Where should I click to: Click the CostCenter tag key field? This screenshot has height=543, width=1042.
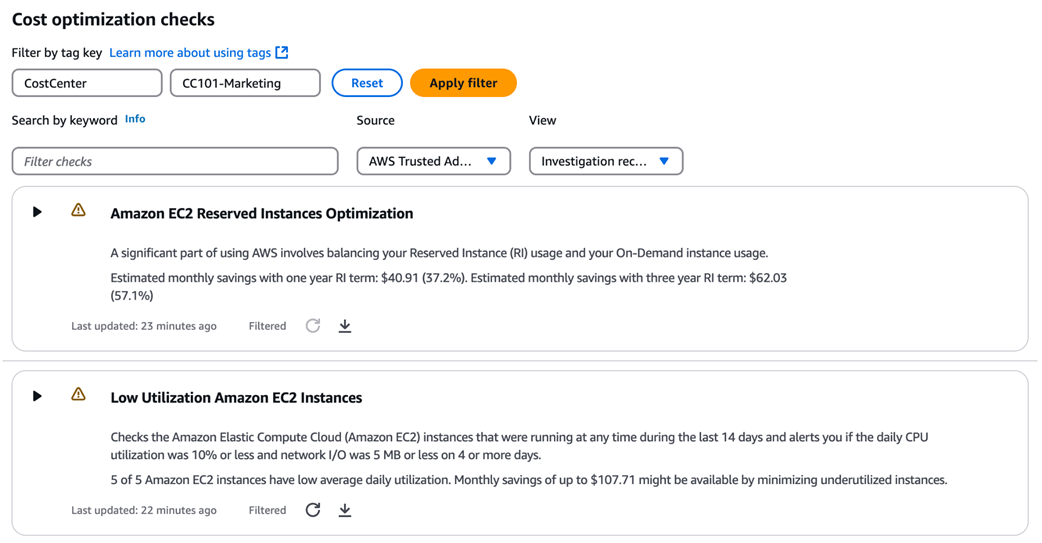[x=87, y=83]
